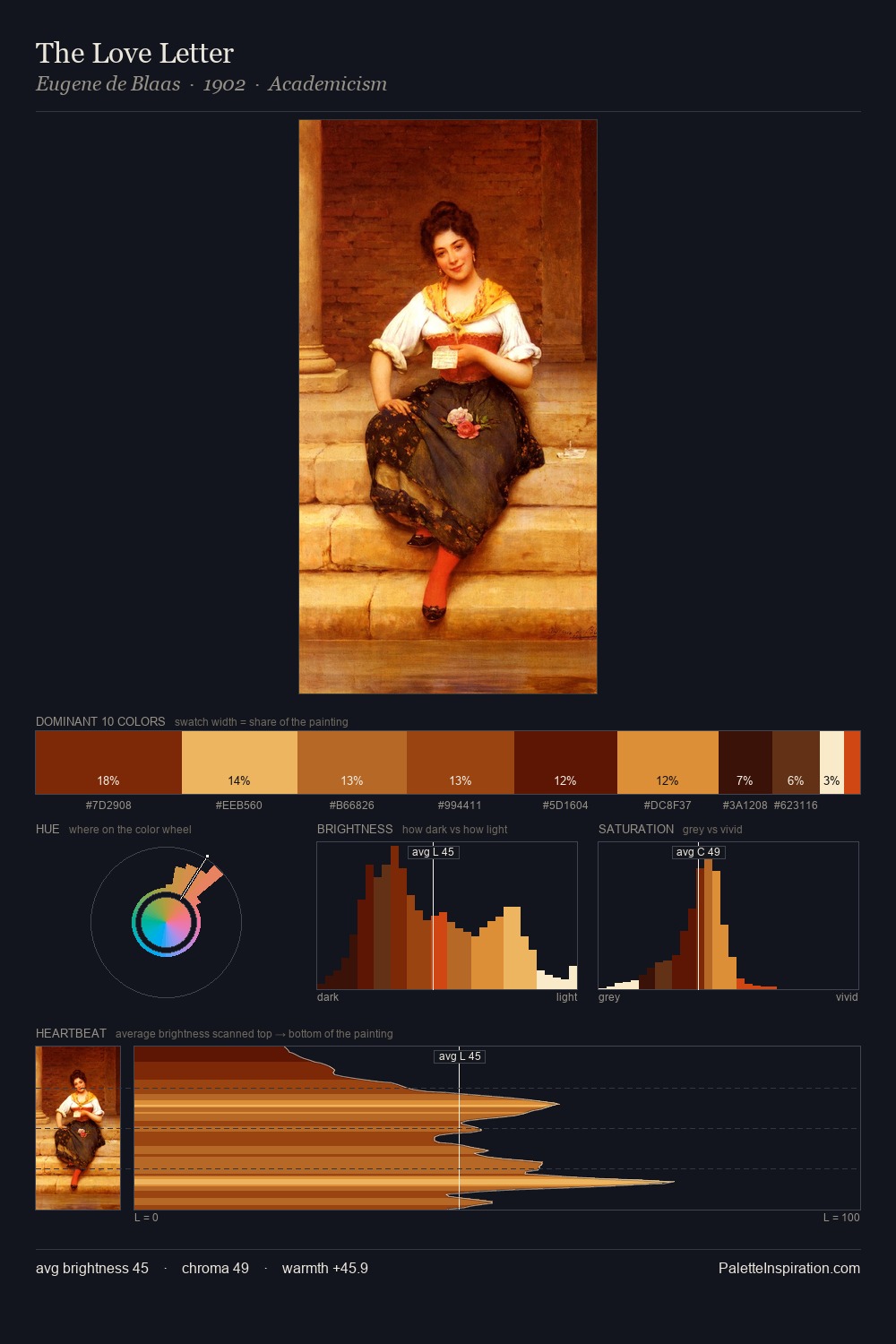Click the hex label "#DC8F37"
Screen dimensions: 896x1344
[668, 806]
